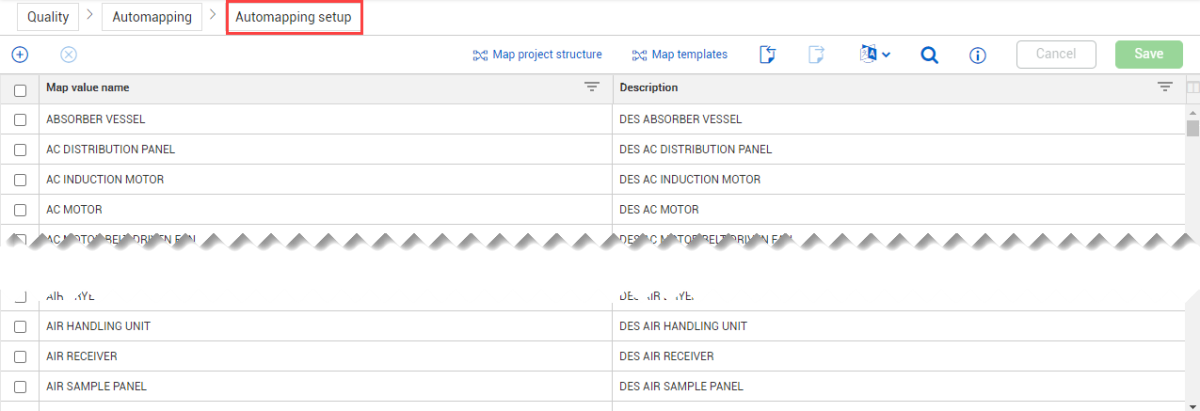Open the Description column filter icon

pos(1165,88)
